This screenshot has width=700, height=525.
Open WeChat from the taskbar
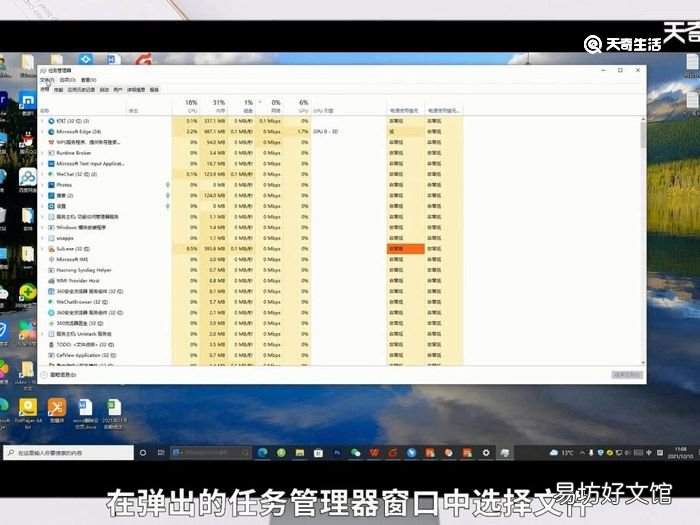356,453
